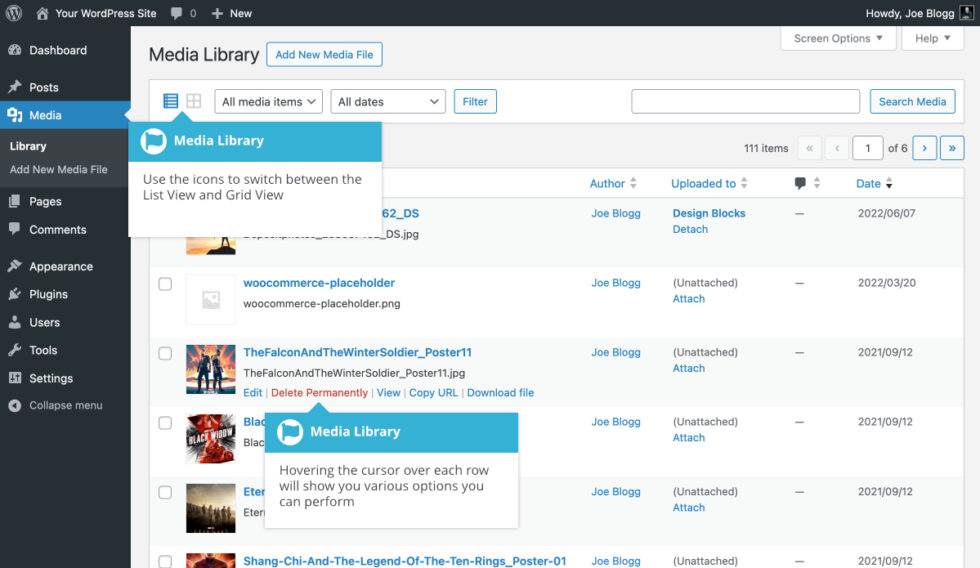
Task: Click the Users person icon
Action: coord(15,322)
